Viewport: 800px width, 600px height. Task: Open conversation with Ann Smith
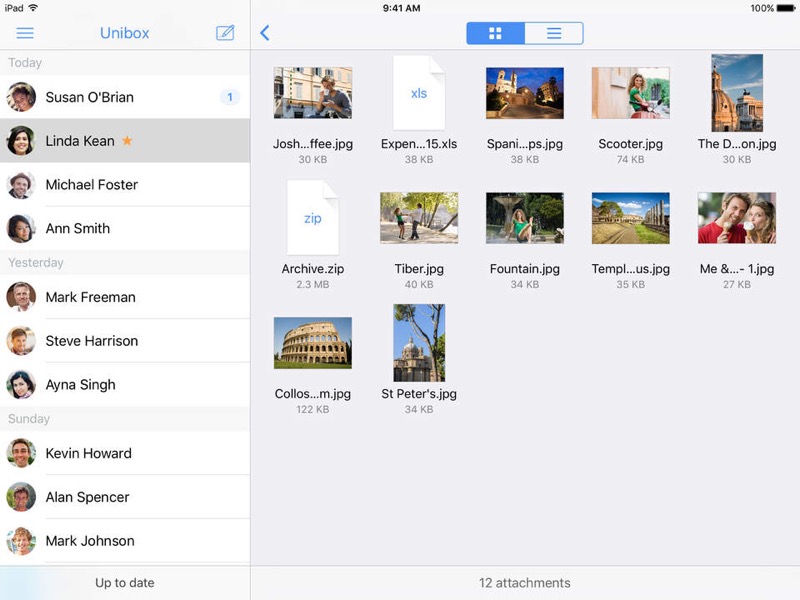tap(78, 229)
